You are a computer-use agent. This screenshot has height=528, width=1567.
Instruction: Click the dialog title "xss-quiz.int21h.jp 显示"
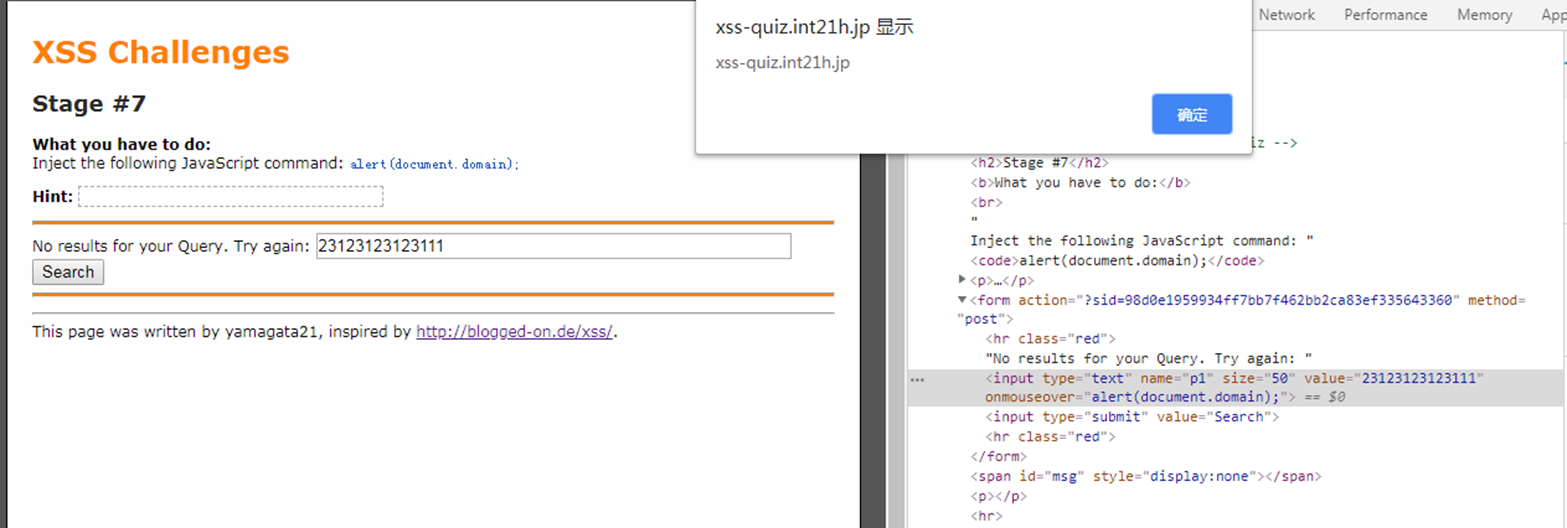click(x=814, y=28)
